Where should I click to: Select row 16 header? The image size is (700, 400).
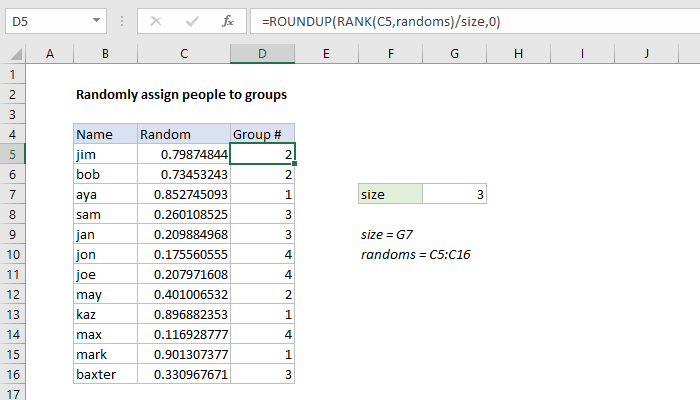point(12,375)
